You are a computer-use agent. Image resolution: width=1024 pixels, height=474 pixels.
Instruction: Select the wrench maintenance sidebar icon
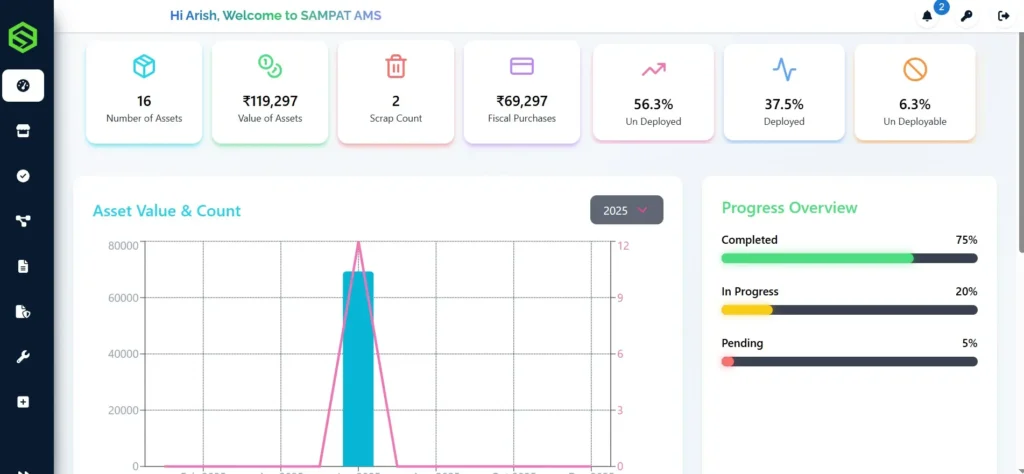tap(23, 357)
